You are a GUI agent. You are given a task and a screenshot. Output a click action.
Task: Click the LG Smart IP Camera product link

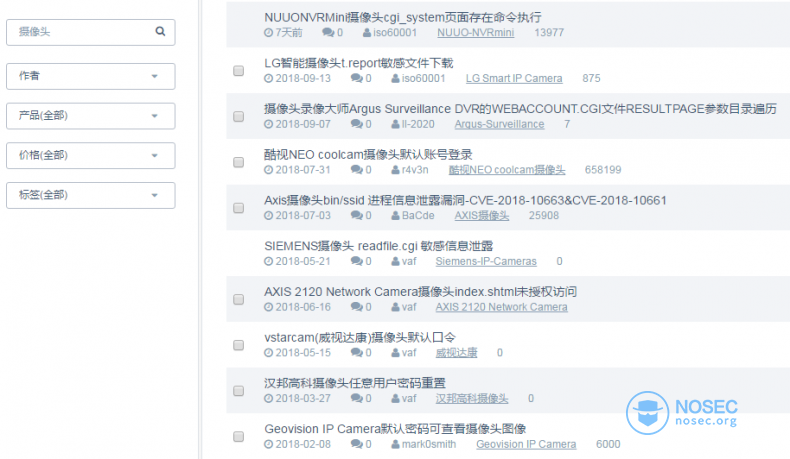pyautogui.click(x=514, y=79)
